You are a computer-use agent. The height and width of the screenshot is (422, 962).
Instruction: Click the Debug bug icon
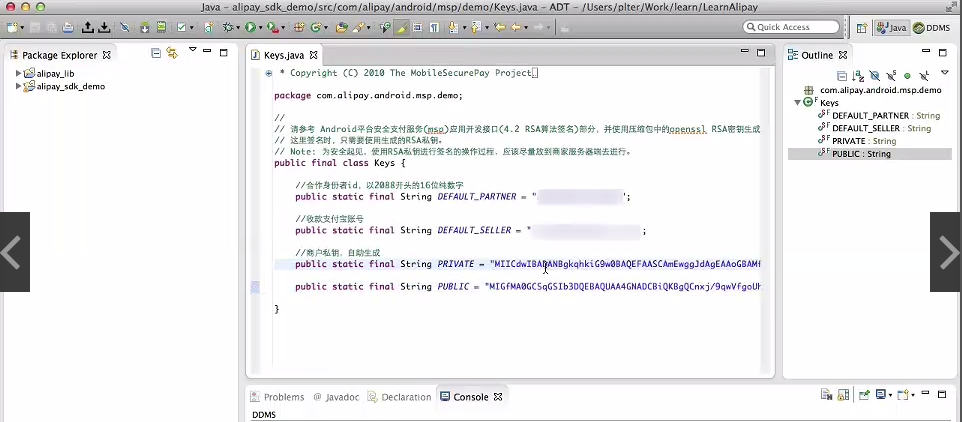(228, 27)
